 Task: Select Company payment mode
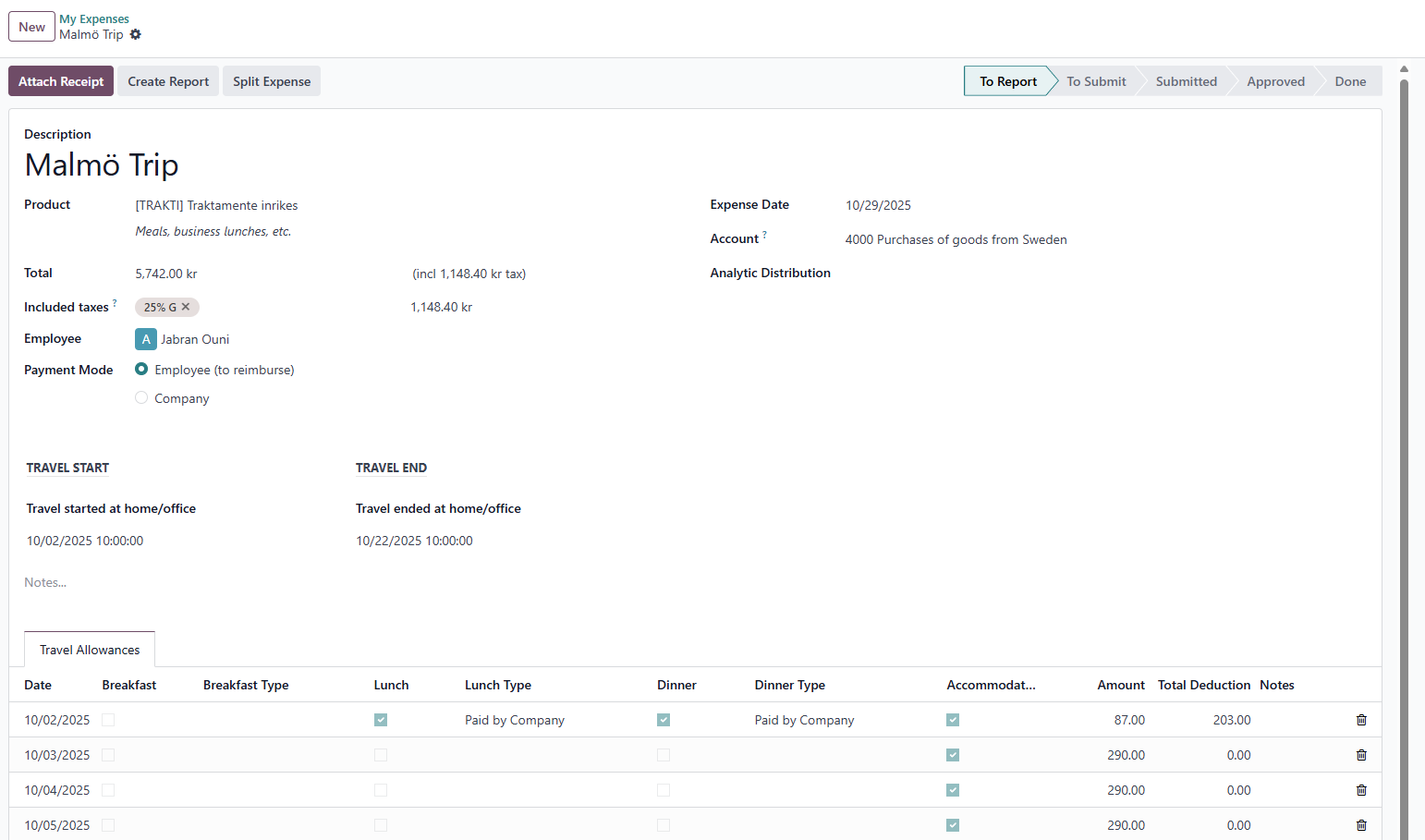141,398
